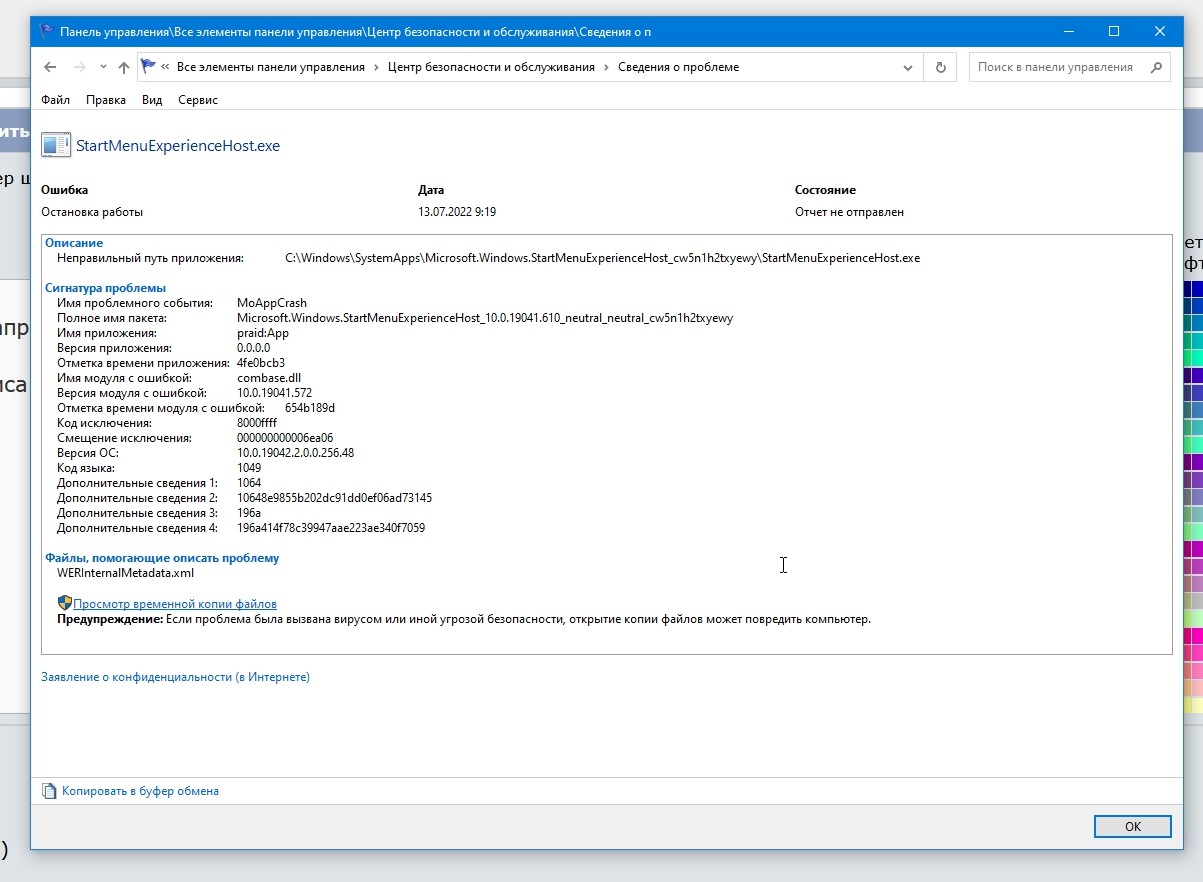
Task: Open the Сервис menu
Action: click(198, 100)
